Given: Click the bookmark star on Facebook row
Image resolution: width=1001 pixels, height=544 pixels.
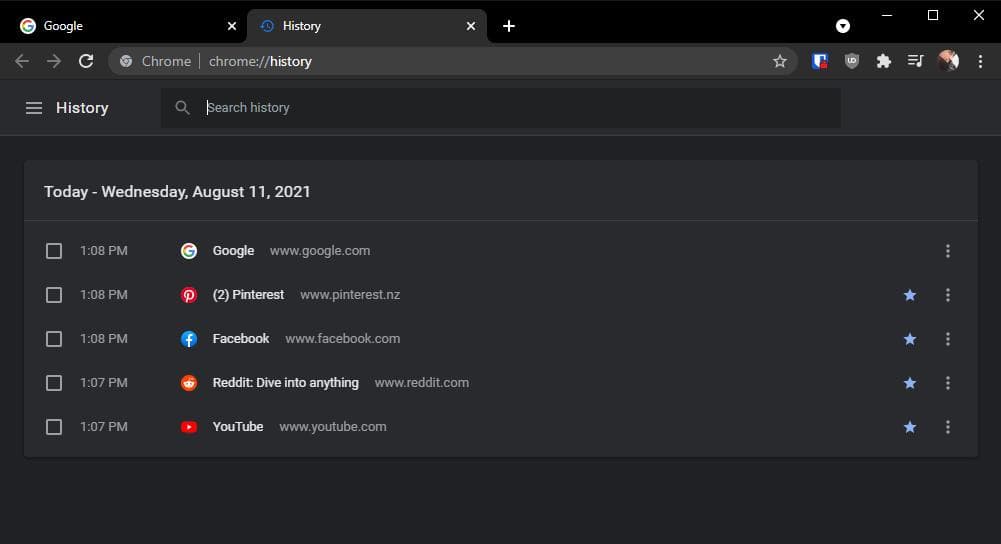Looking at the screenshot, I should click(910, 339).
